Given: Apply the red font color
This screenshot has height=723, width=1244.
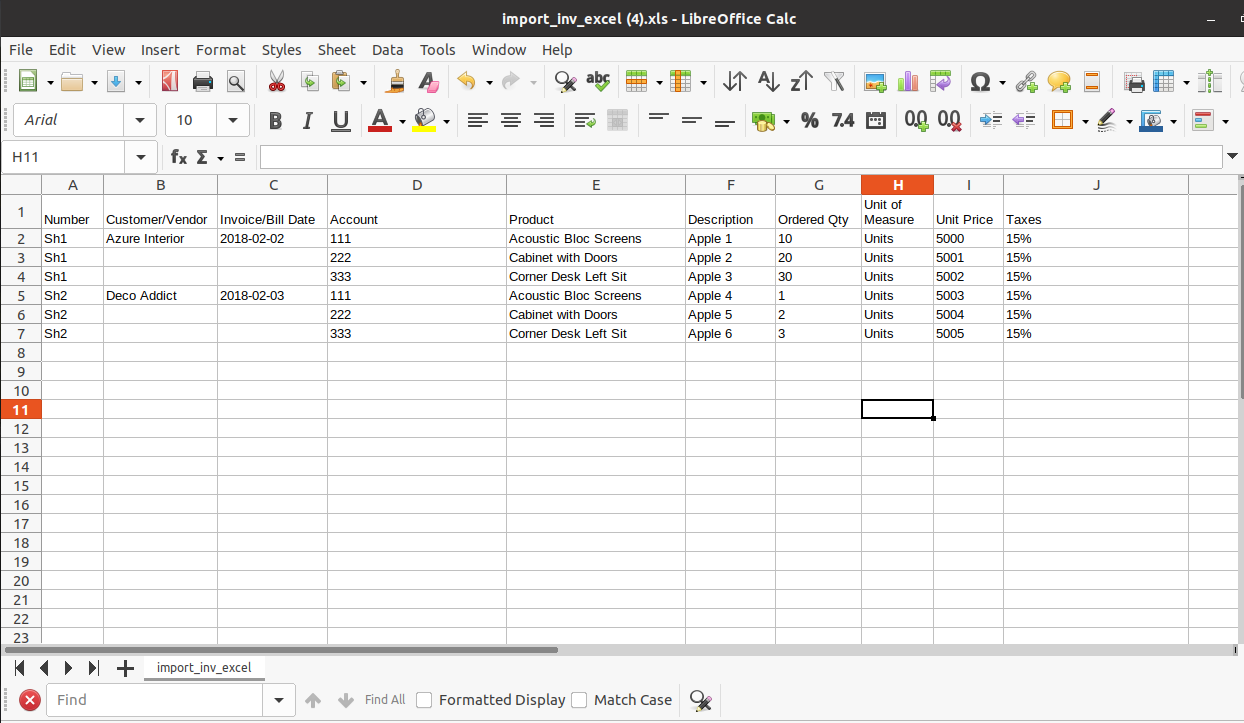Looking at the screenshot, I should pyautogui.click(x=380, y=121).
